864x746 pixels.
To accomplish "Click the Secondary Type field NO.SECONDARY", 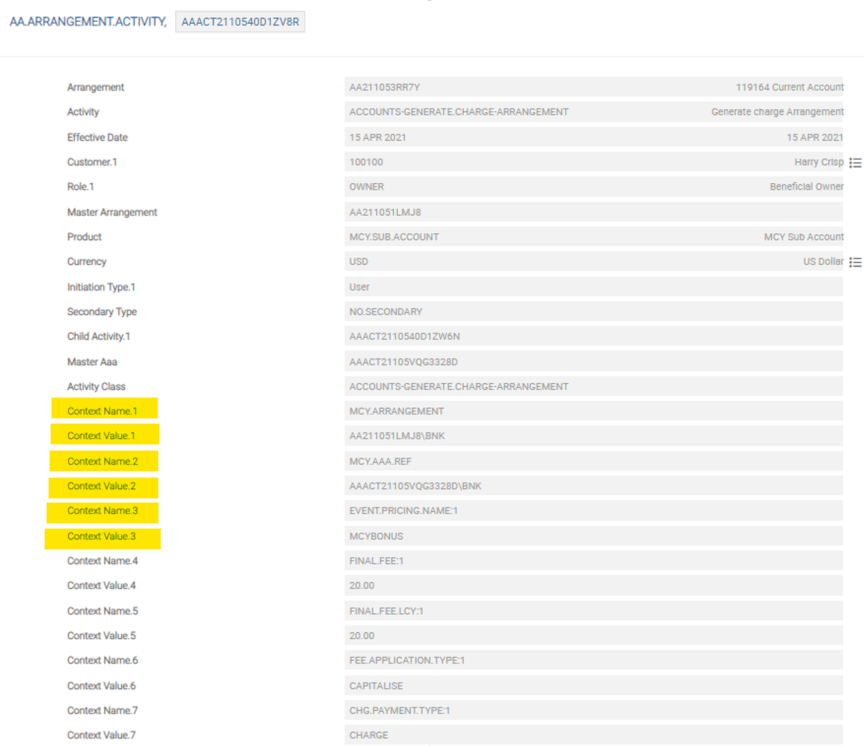I will point(592,312).
